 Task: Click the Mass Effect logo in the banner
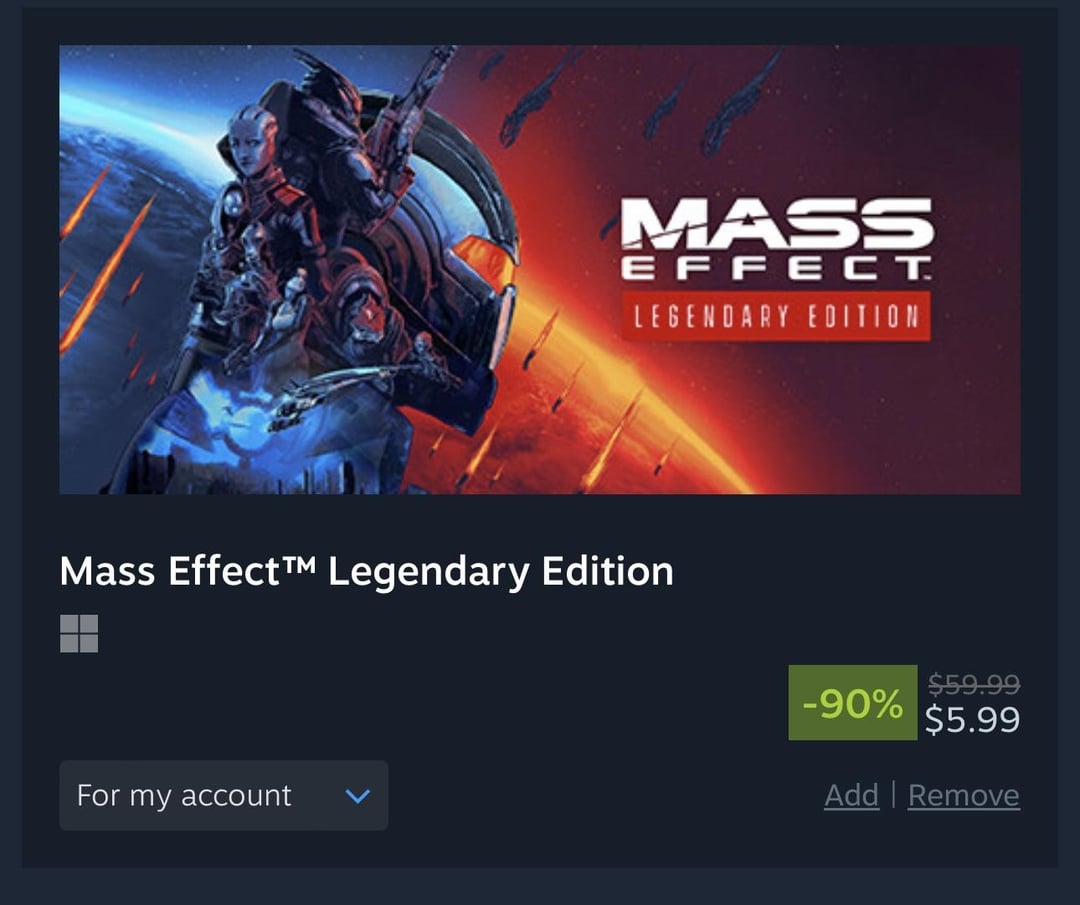point(776,238)
